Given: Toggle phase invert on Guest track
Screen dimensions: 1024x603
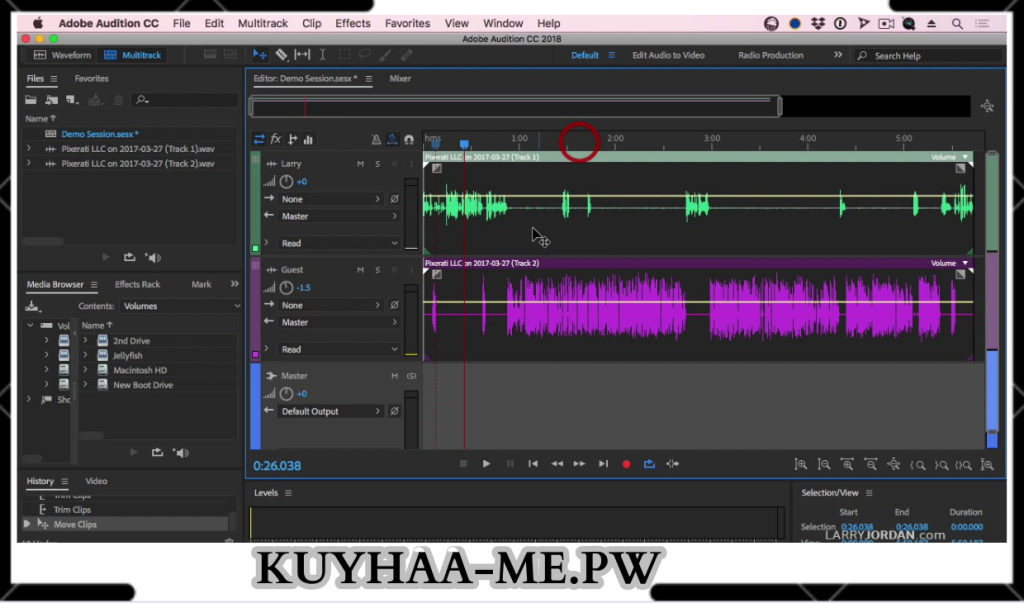Looking at the screenshot, I should point(394,305).
